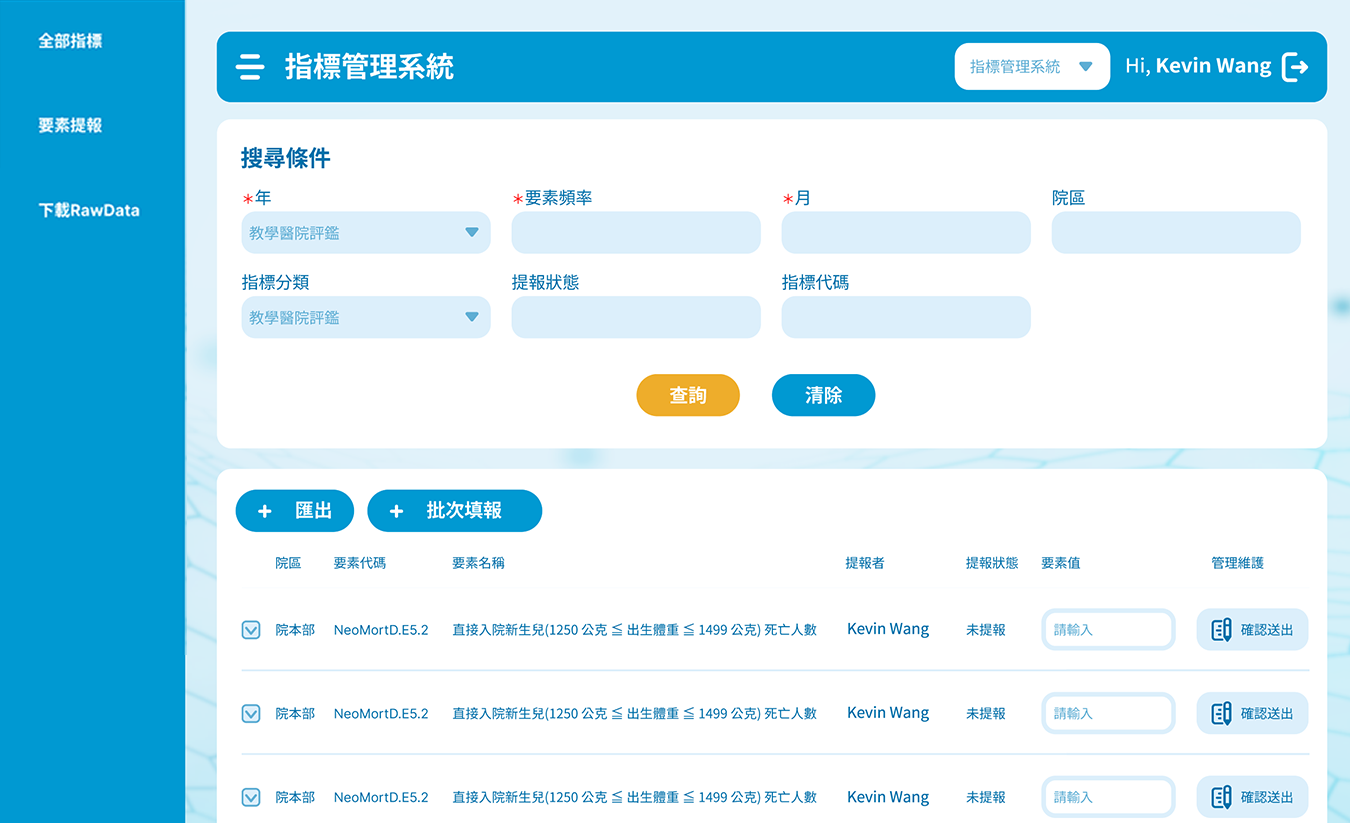1350x823 pixels.
Task: Click the orange 查詢 button
Action: tap(688, 396)
